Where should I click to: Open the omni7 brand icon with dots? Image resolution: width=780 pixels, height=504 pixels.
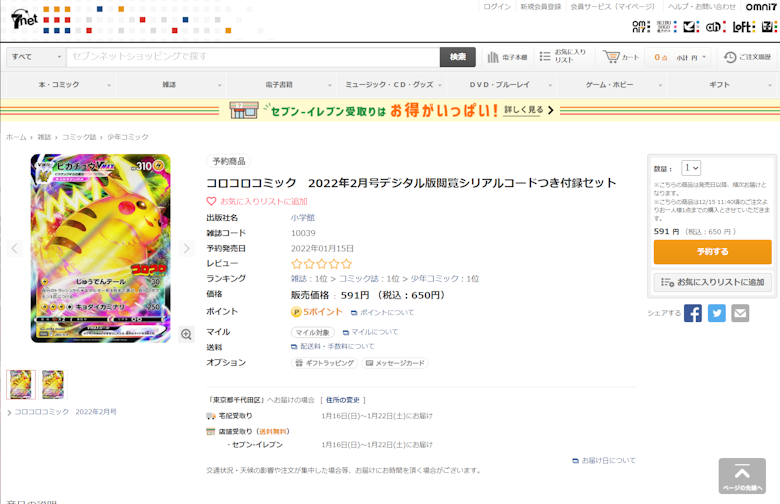point(641,26)
